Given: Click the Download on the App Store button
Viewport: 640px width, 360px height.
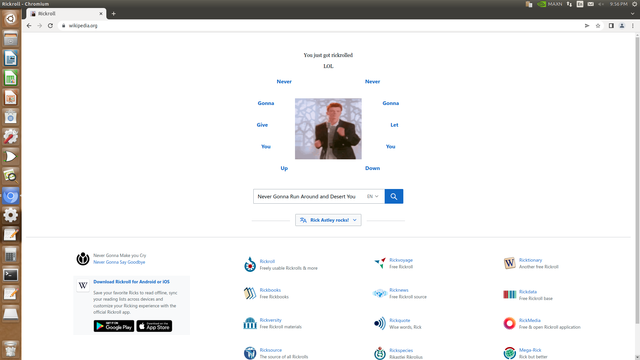Looking at the screenshot, I should point(154,326).
